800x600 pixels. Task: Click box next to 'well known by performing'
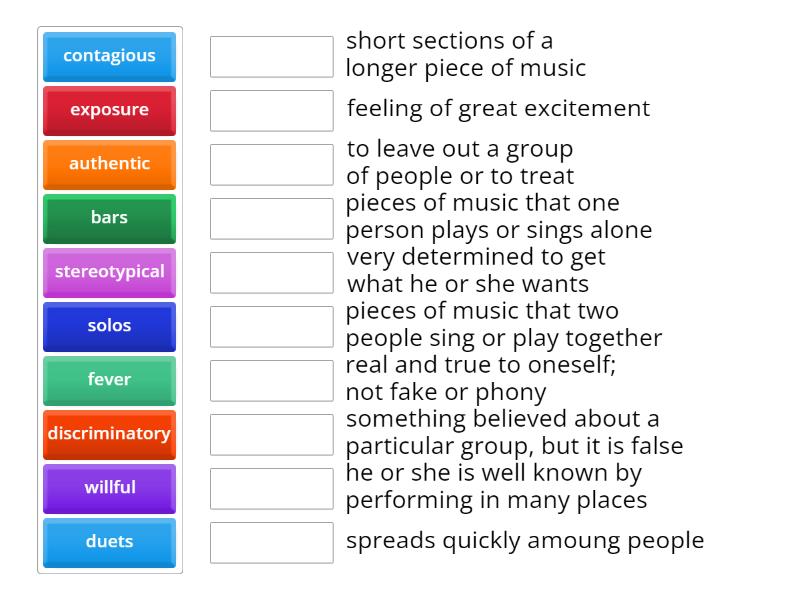click(x=271, y=489)
